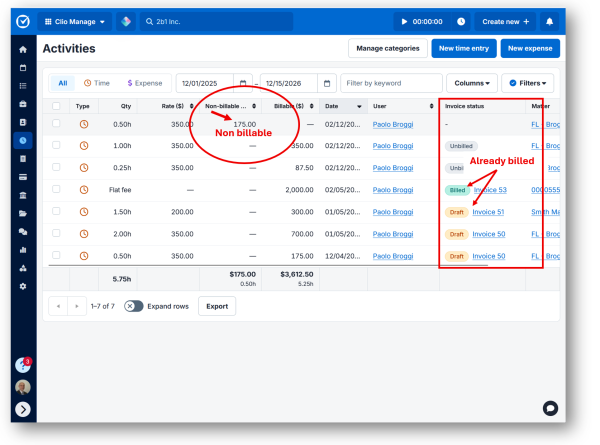Select the All tab

[63, 83]
